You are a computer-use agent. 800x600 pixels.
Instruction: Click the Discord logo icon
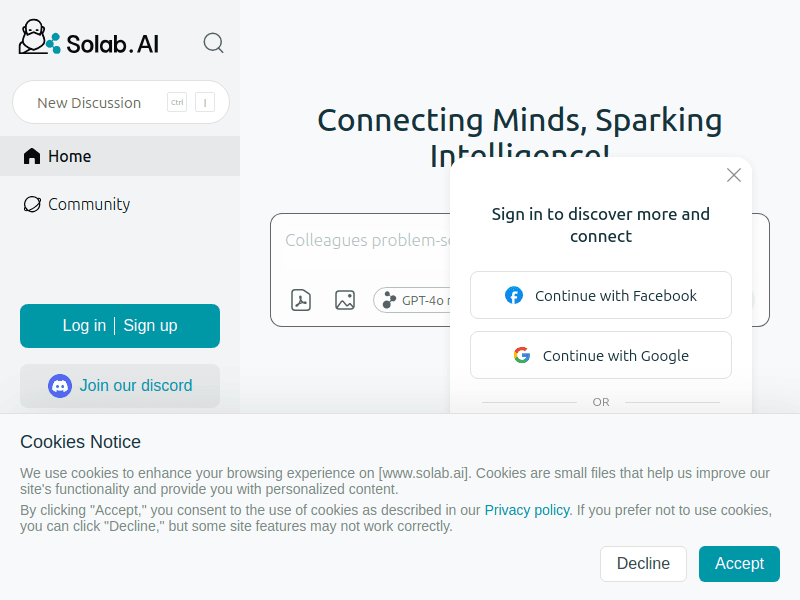tap(60, 386)
